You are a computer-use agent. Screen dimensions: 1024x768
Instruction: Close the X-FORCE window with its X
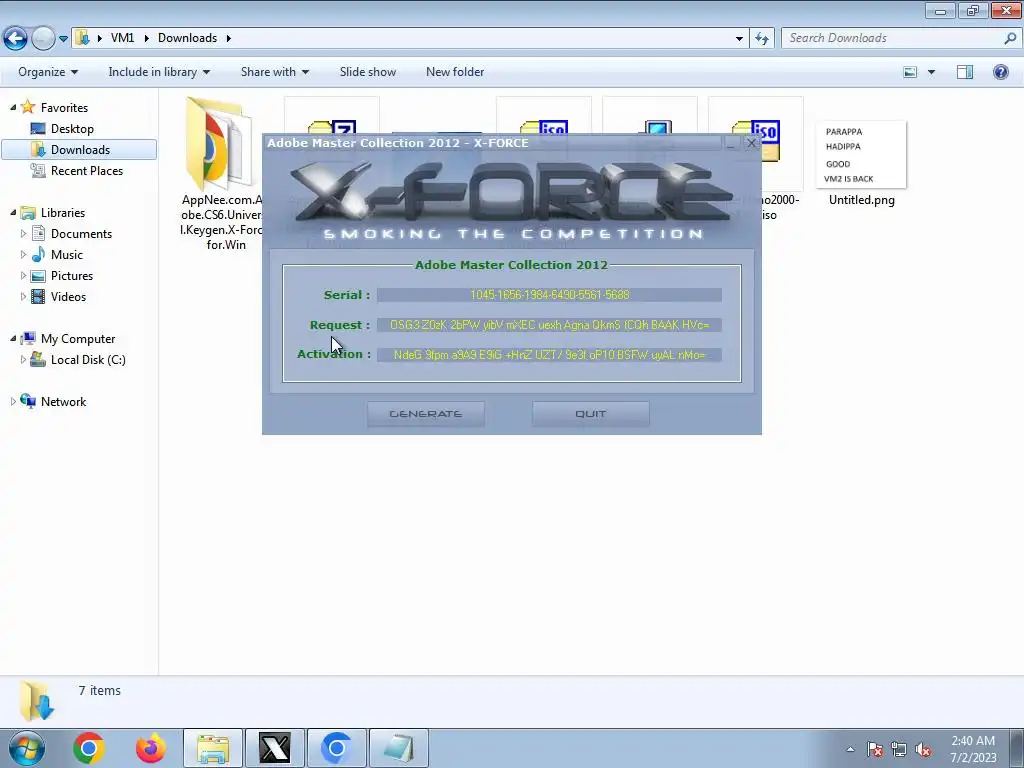coord(751,143)
